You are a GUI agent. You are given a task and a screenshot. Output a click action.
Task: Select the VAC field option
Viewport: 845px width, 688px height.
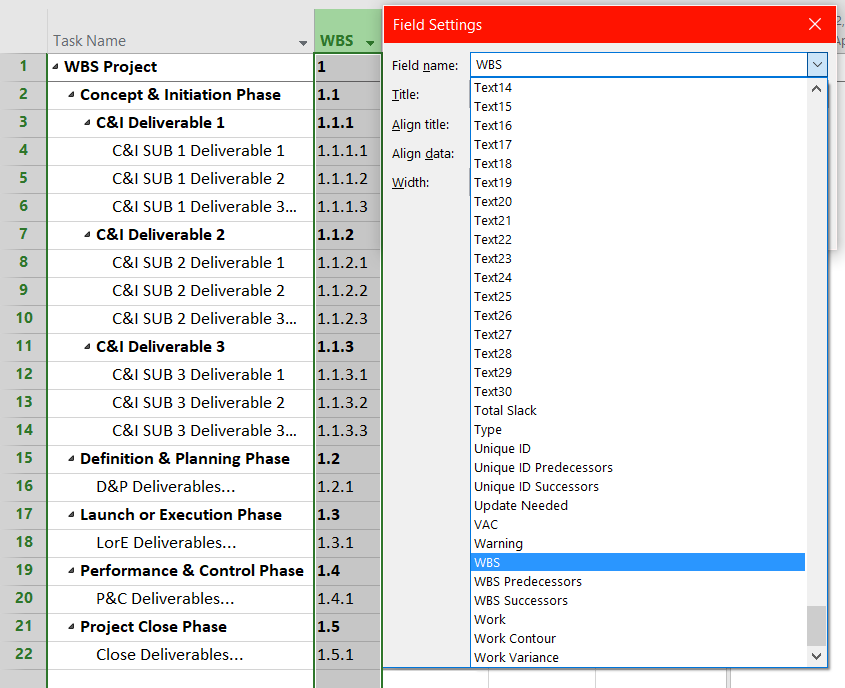pos(638,524)
